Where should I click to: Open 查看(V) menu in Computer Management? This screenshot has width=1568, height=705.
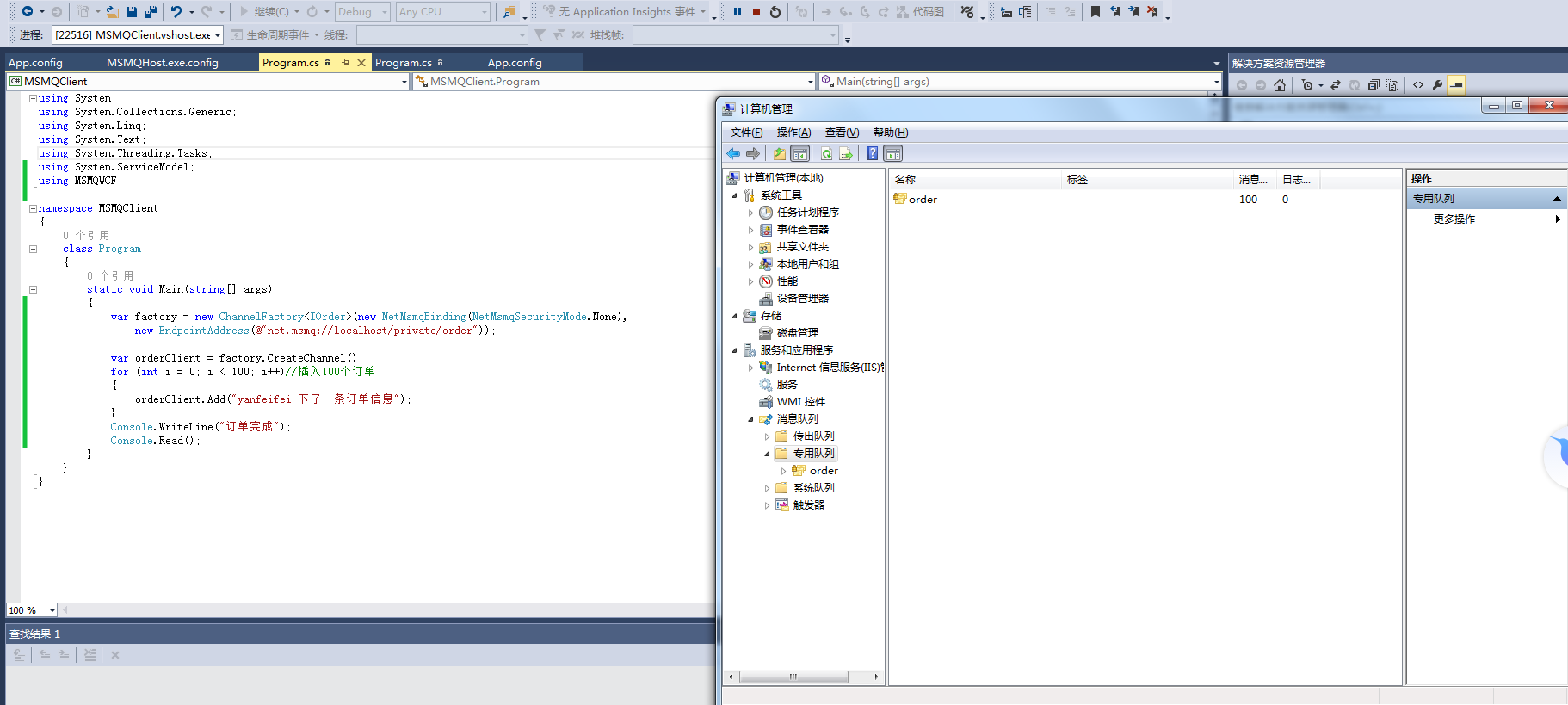[842, 133]
